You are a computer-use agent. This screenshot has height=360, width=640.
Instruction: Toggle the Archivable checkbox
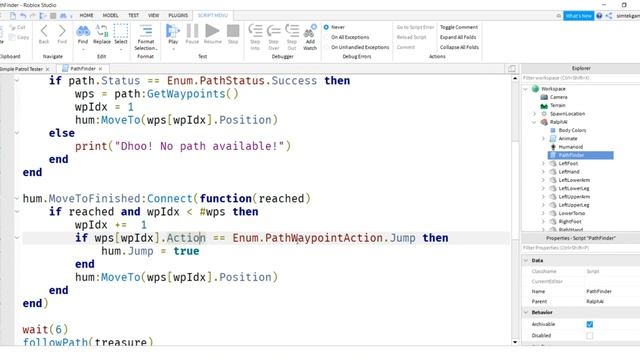pyautogui.click(x=590, y=324)
